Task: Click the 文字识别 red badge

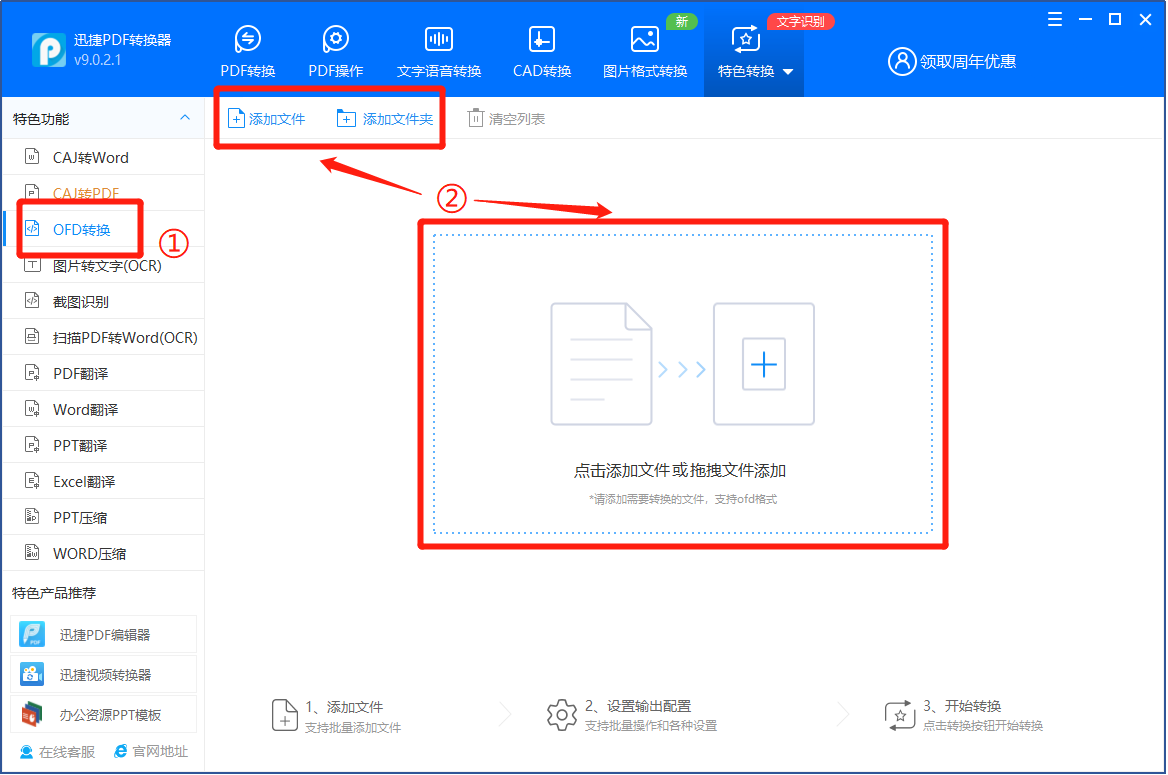Action: [801, 22]
